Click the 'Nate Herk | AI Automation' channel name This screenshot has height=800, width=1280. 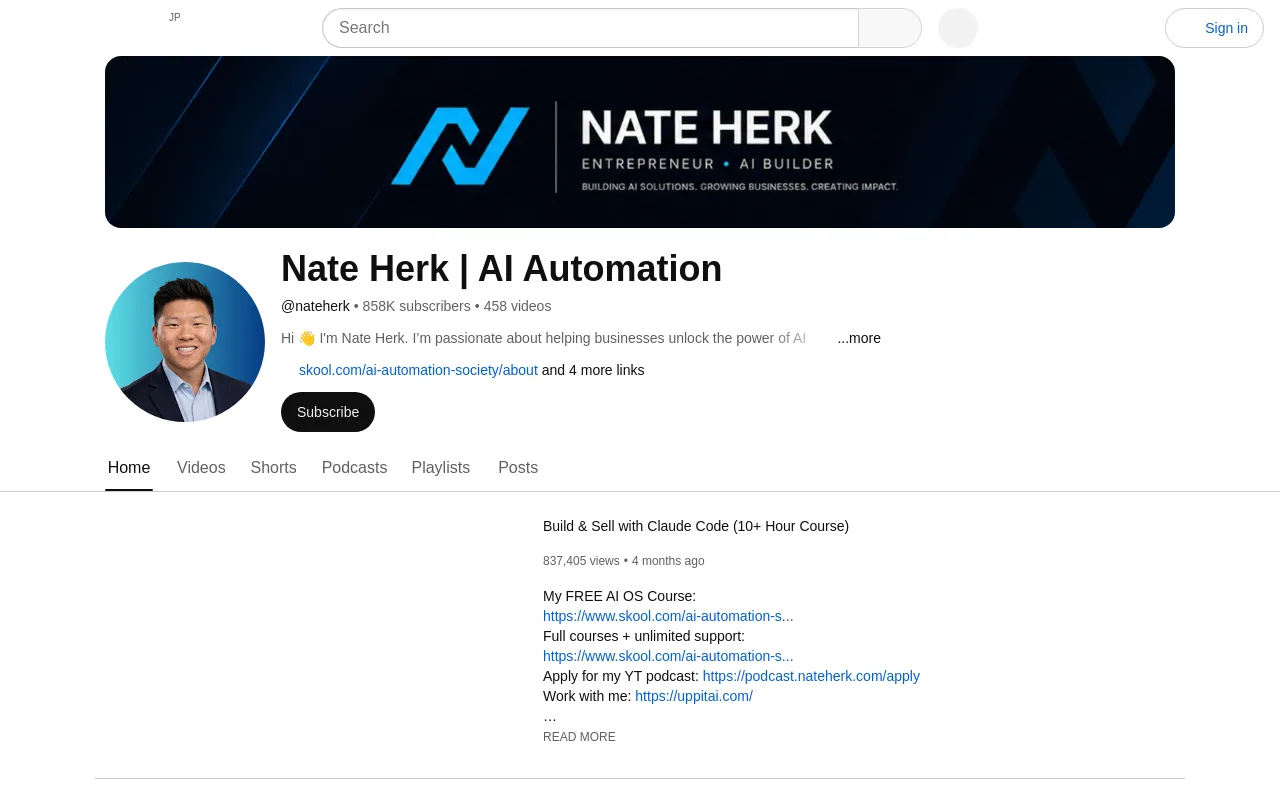click(501, 269)
